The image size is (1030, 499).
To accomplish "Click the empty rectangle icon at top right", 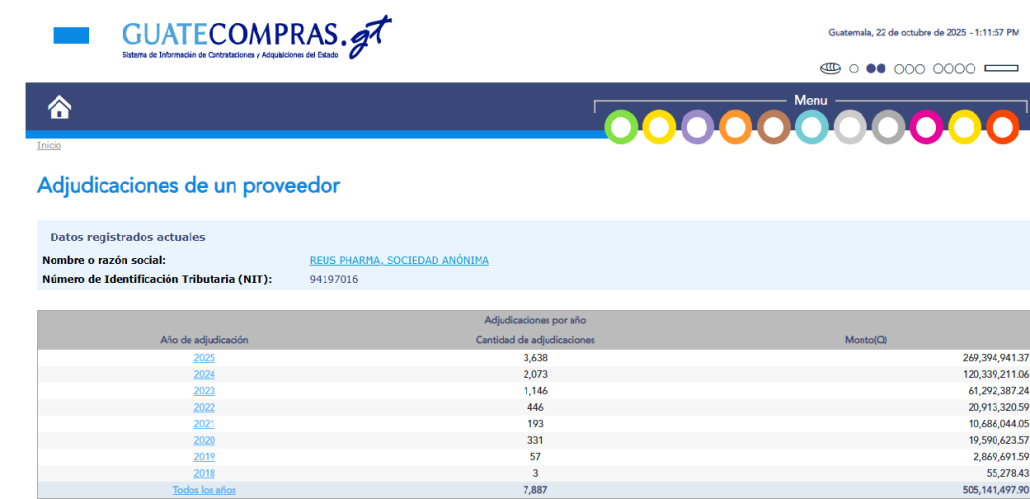I will pyautogui.click(x=1001, y=69).
